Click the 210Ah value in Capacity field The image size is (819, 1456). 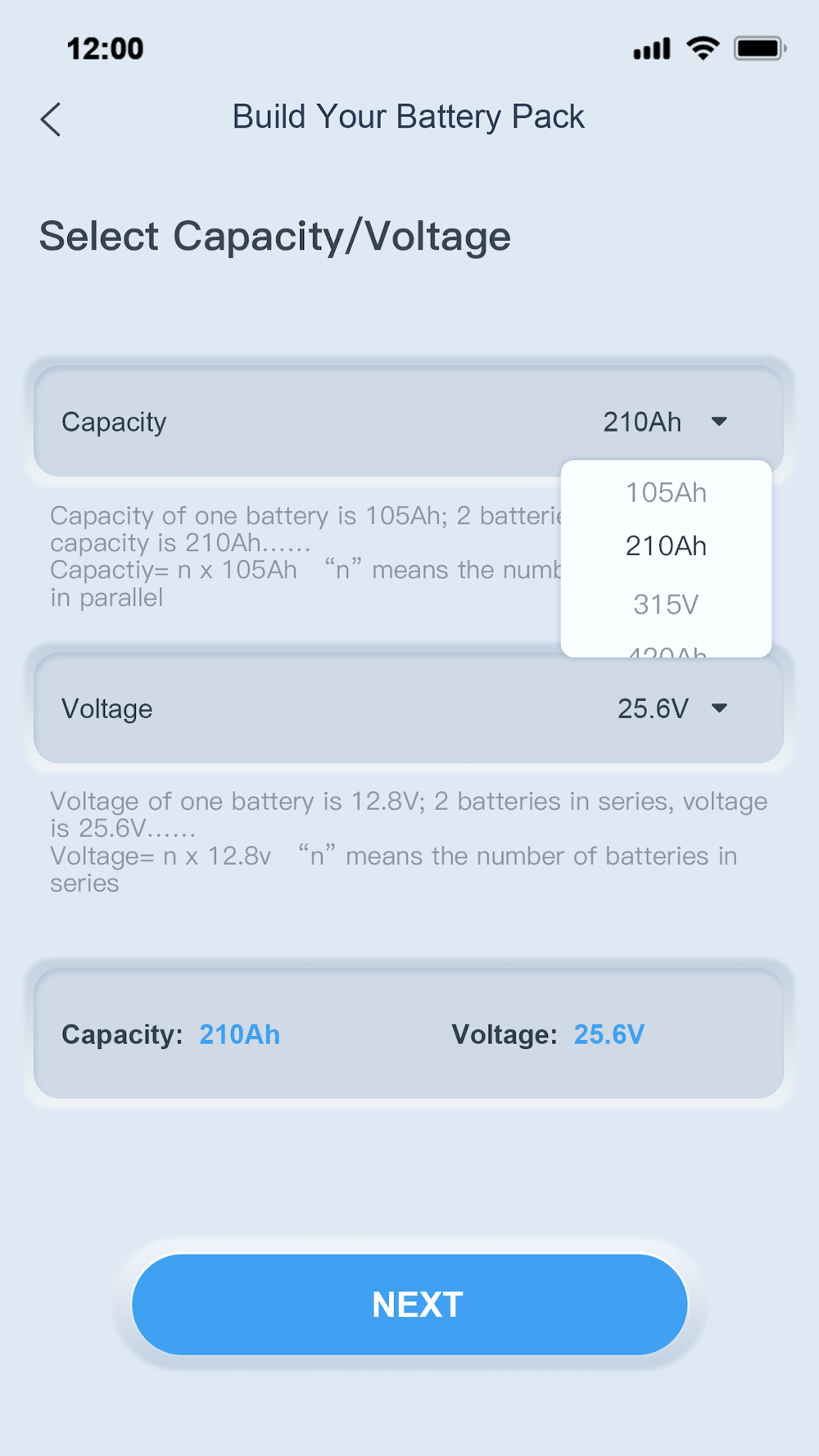pos(642,422)
